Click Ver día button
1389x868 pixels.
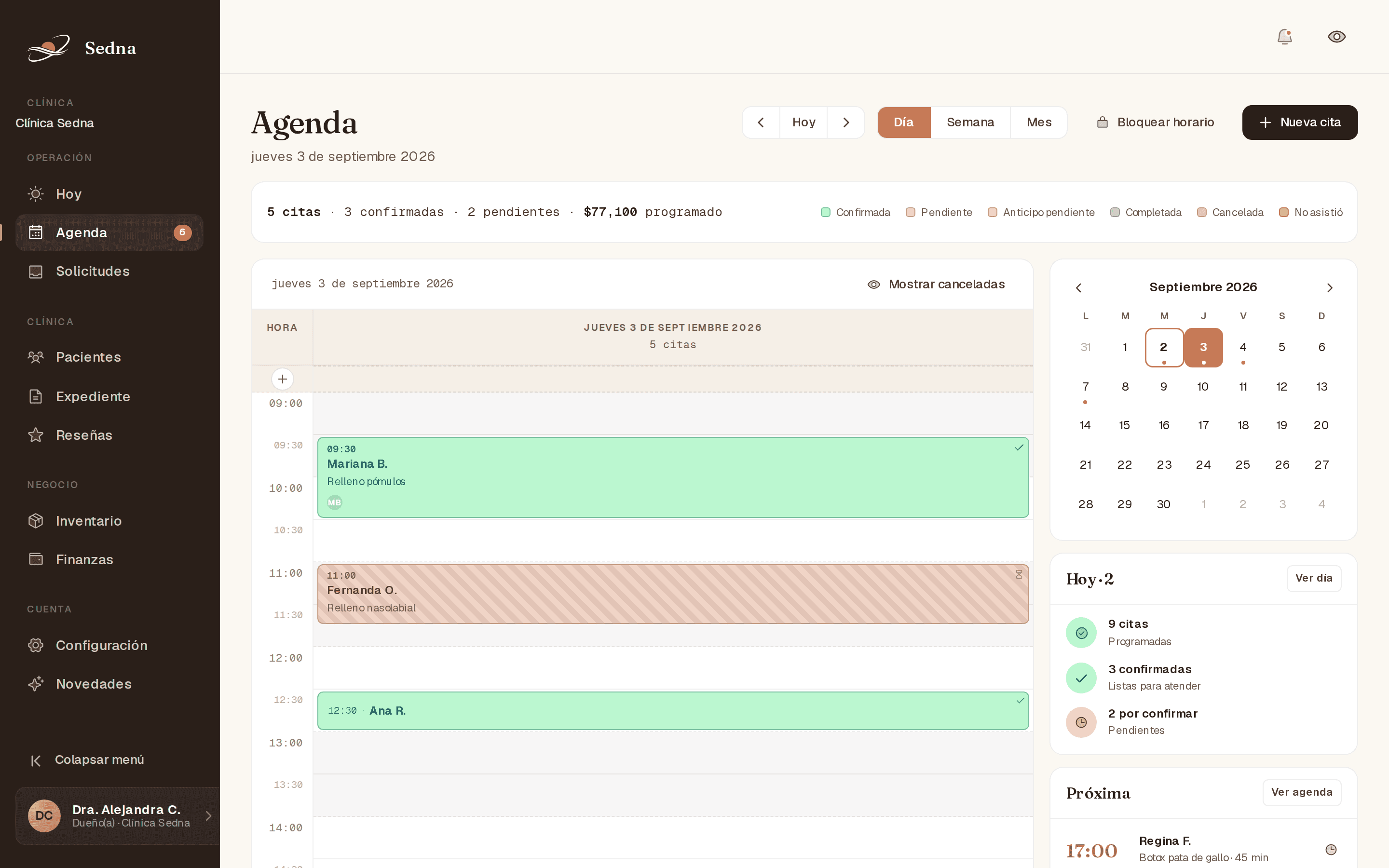[x=1314, y=578]
